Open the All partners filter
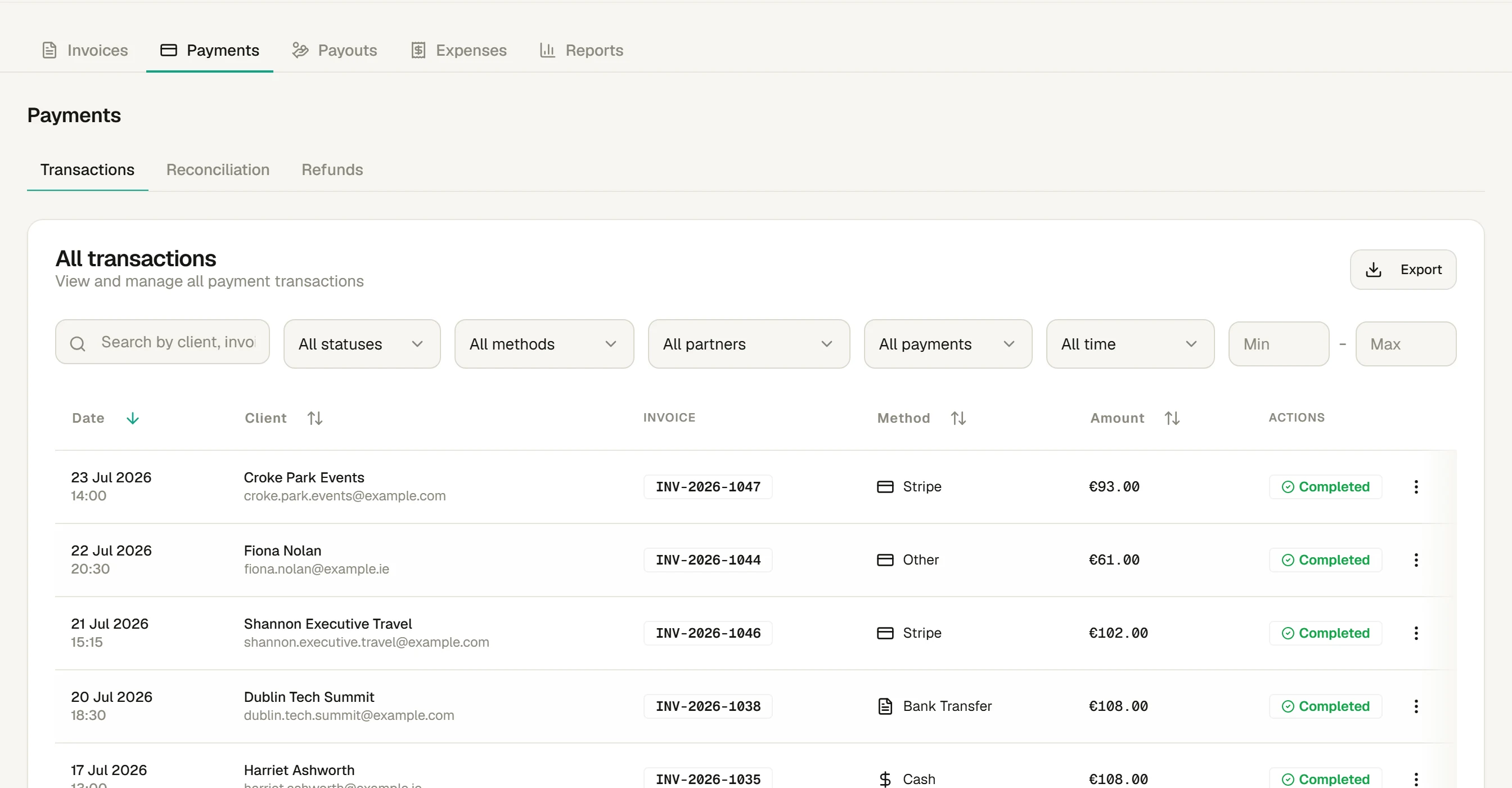The width and height of the screenshot is (1512, 788). click(748, 344)
